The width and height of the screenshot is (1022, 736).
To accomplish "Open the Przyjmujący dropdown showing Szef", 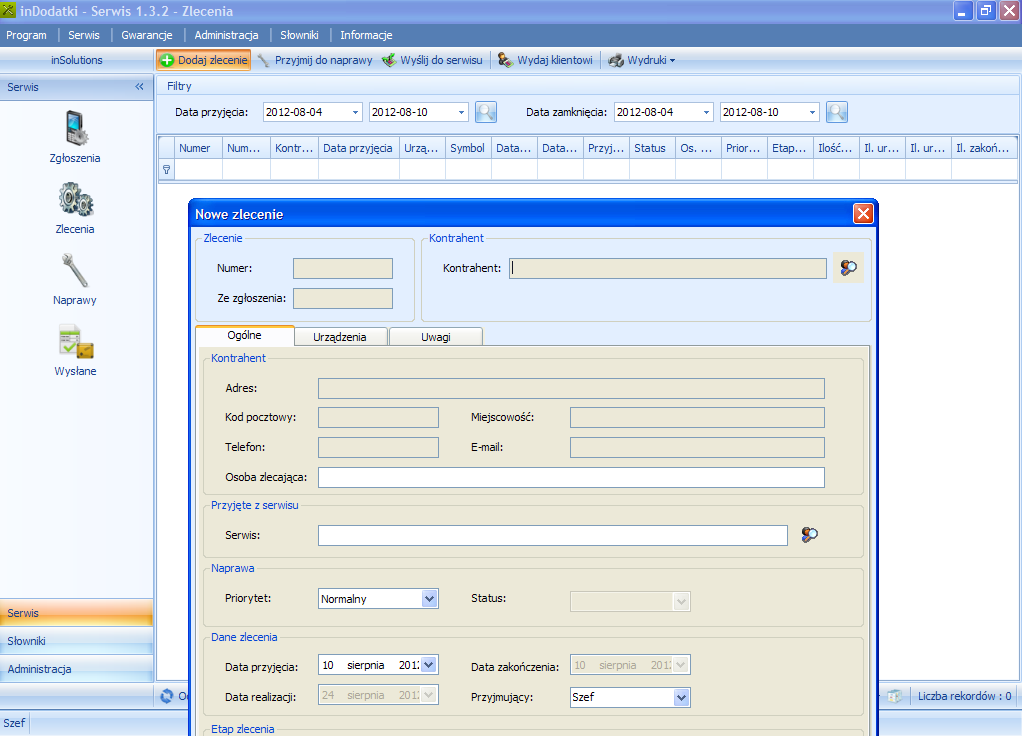I will point(681,698).
